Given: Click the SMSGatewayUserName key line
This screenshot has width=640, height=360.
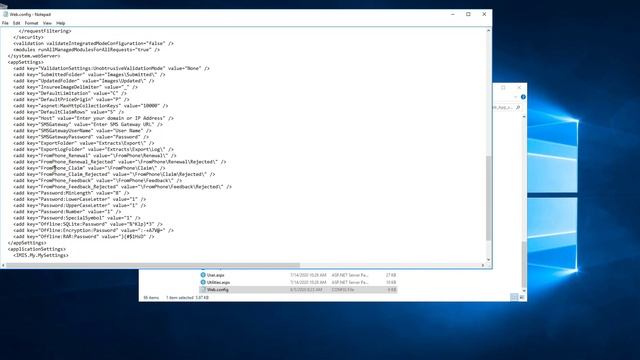Looking at the screenshot, I should 82,131.
